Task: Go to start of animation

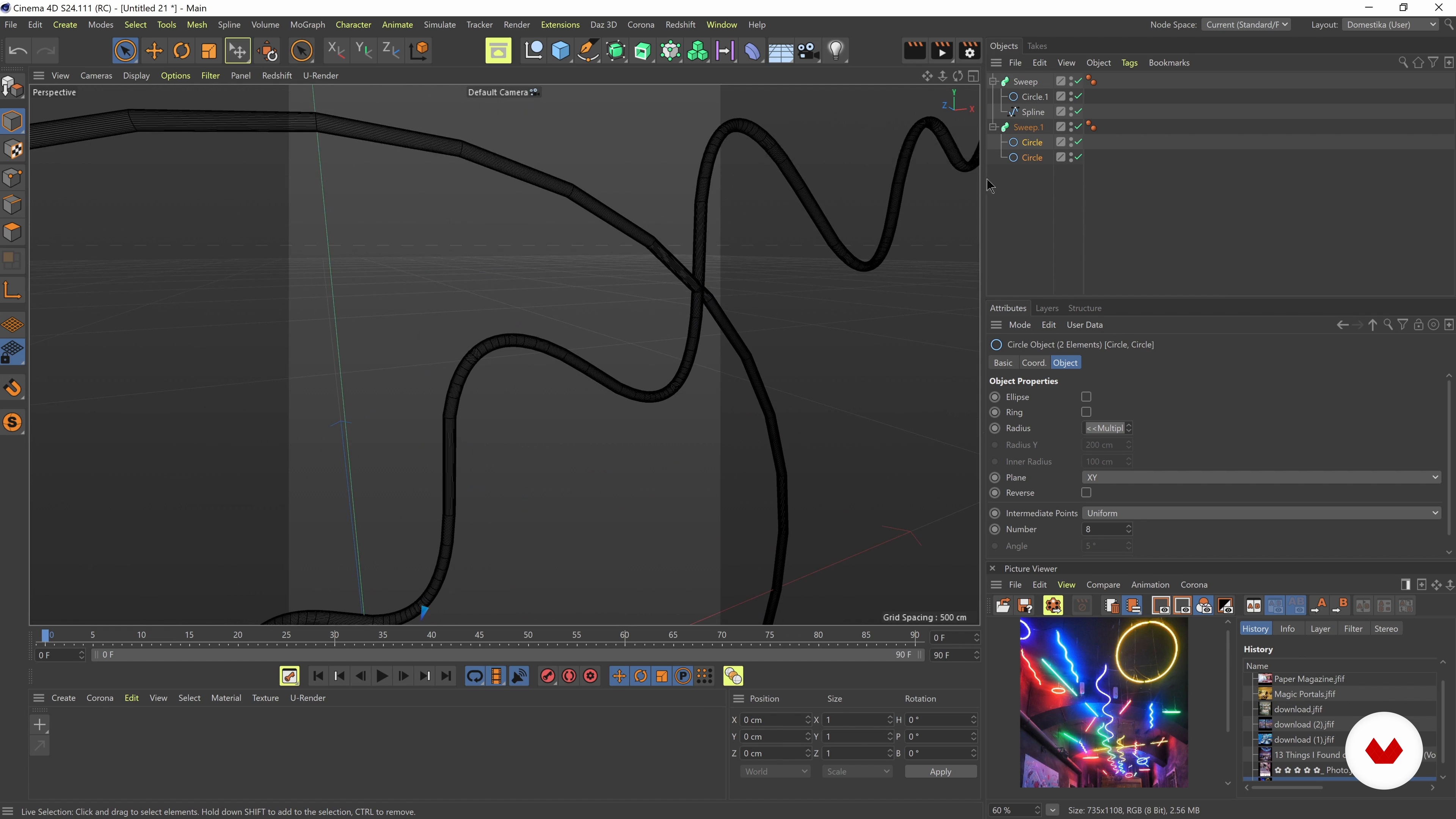Action: pyautogui.click(x=318, y=676)
